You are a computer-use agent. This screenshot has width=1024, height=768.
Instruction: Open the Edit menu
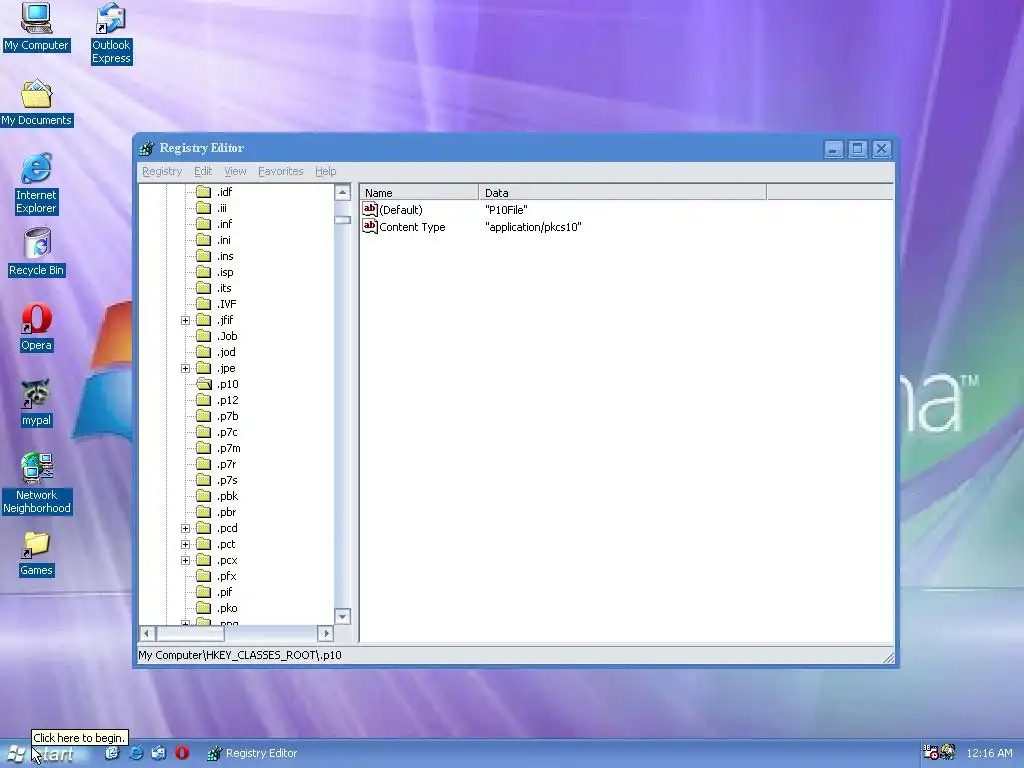pos(203,171)
